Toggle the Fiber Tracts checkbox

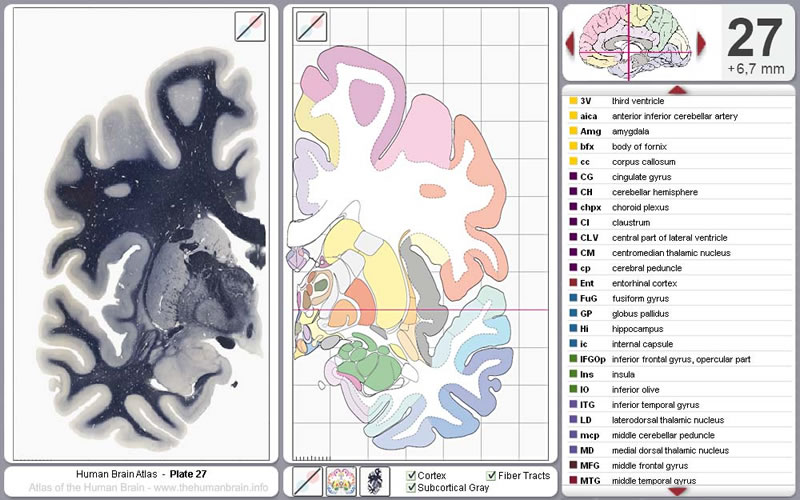pyautogui.click(x=491, y=476)
